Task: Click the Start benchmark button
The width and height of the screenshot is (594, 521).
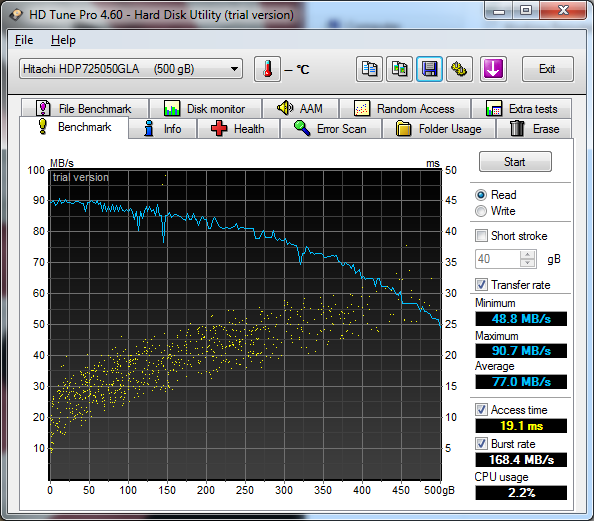Action: pos(515,162)
